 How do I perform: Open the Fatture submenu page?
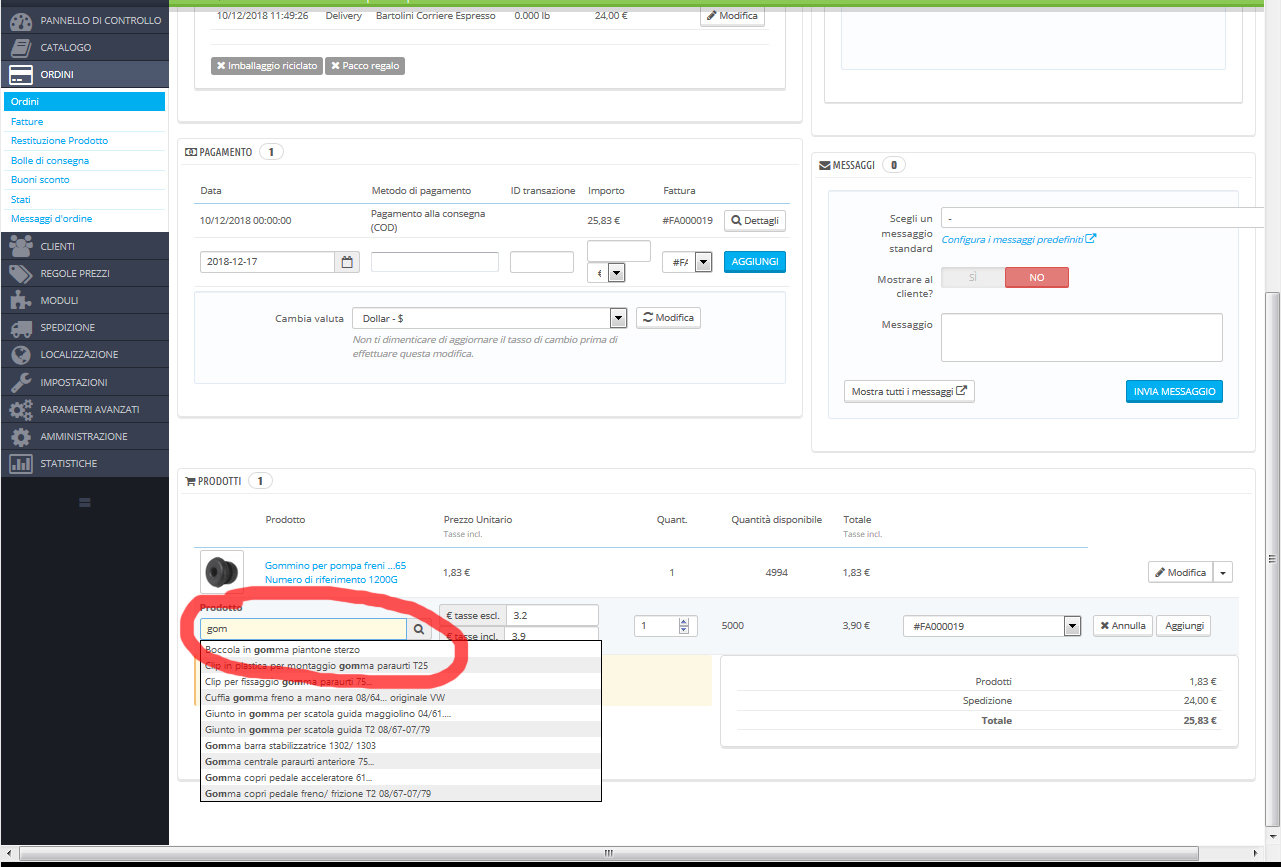tap(84, 121)
